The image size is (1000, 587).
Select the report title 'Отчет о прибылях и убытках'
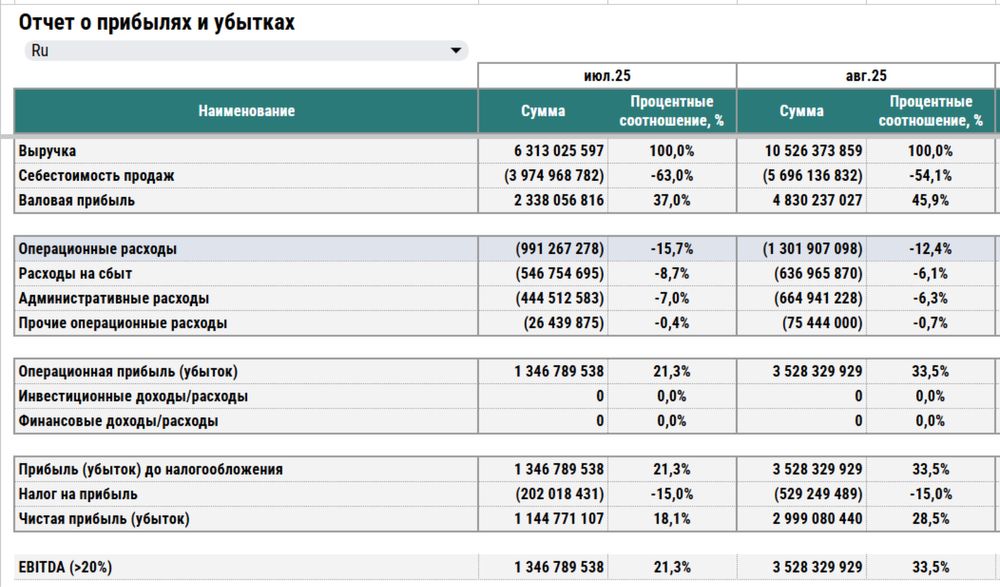tap(157, 22)
